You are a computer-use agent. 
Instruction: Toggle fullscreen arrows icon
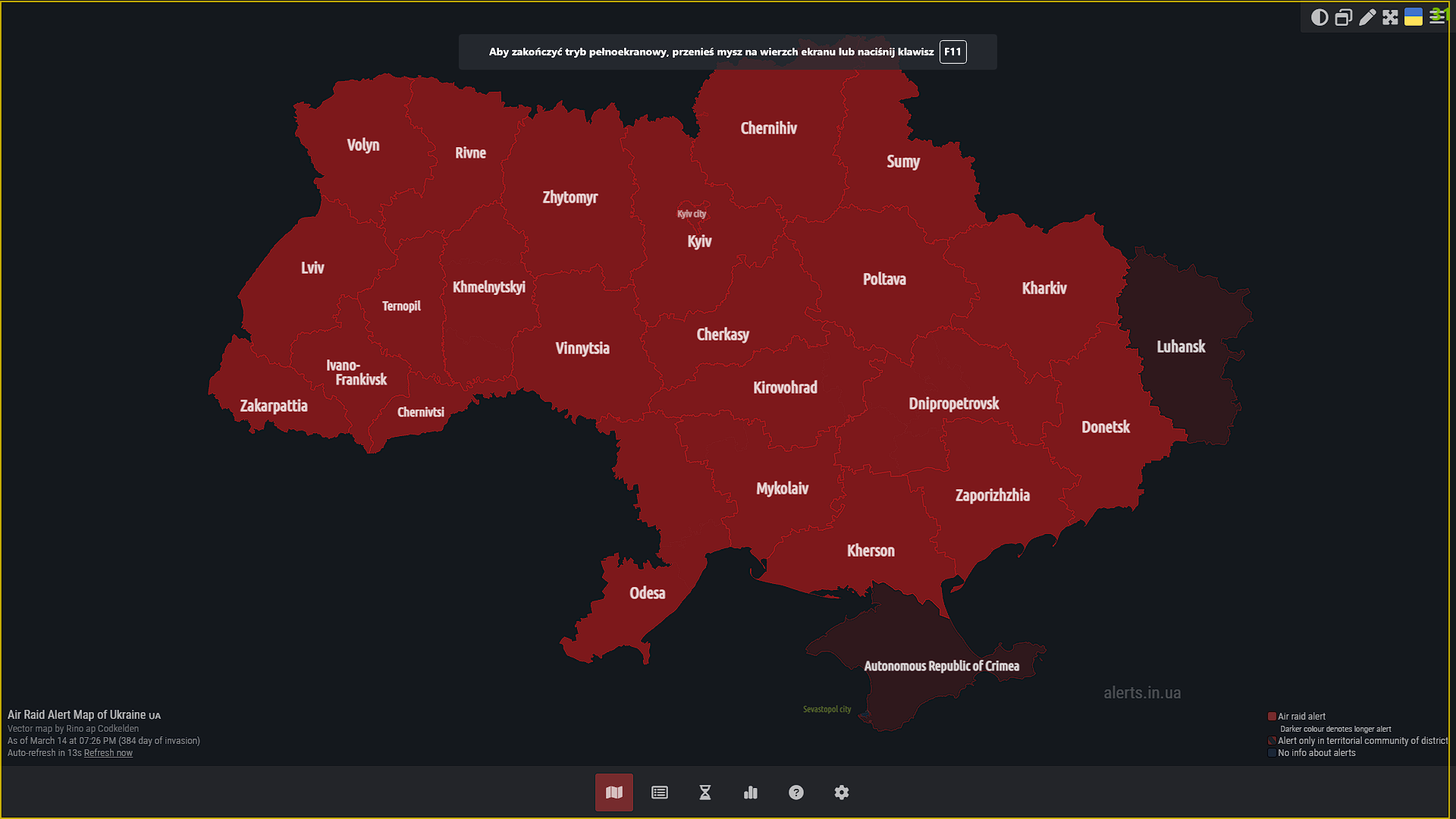tap(1390, 17)
